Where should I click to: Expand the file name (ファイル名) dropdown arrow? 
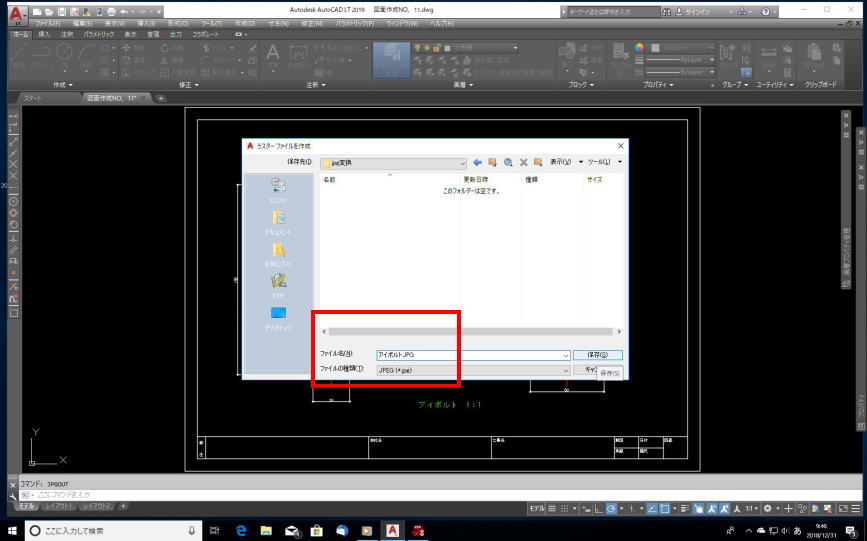pos(566,355)
